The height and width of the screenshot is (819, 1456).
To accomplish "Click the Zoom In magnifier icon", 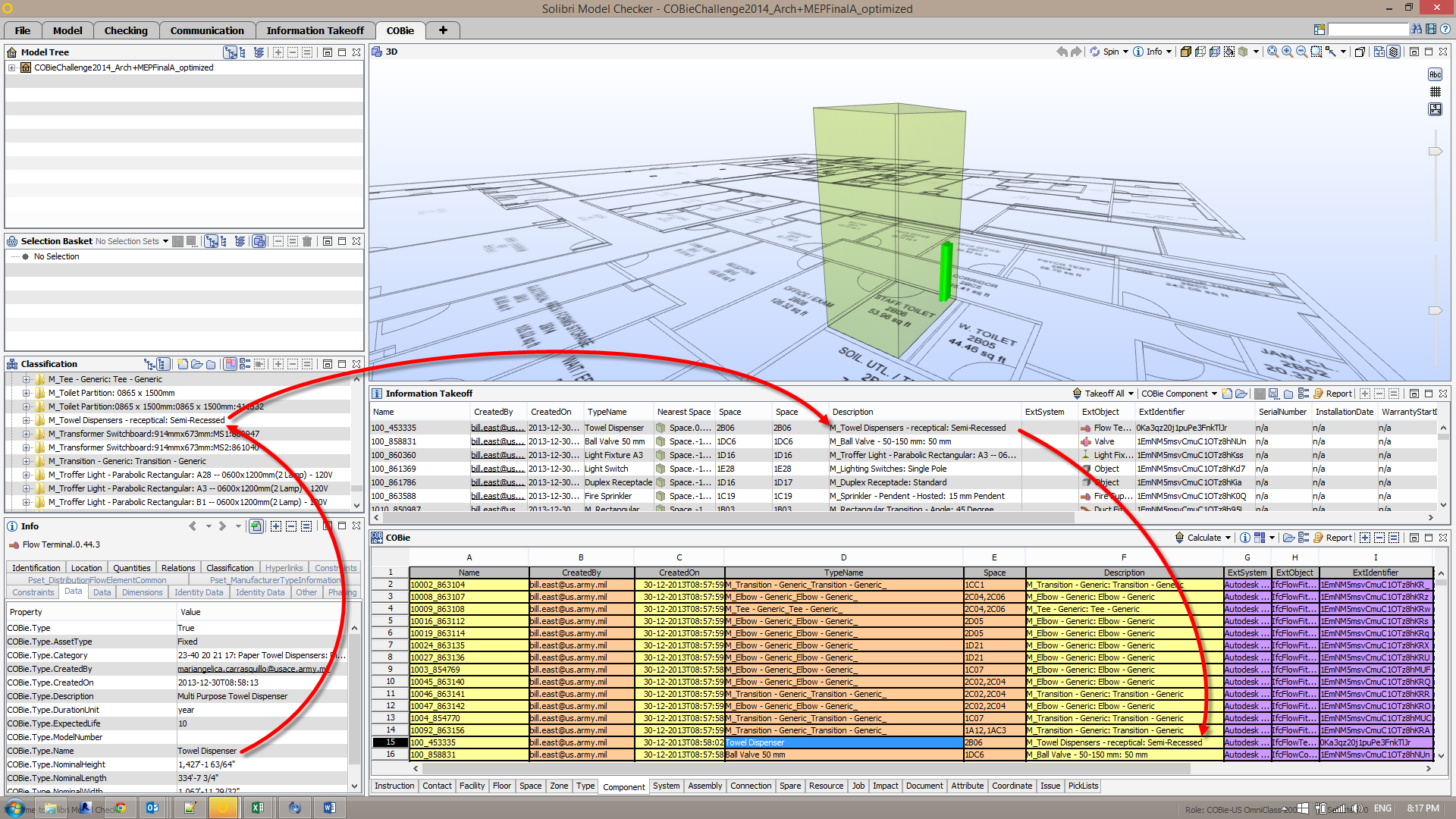I will click(1287, 52).
